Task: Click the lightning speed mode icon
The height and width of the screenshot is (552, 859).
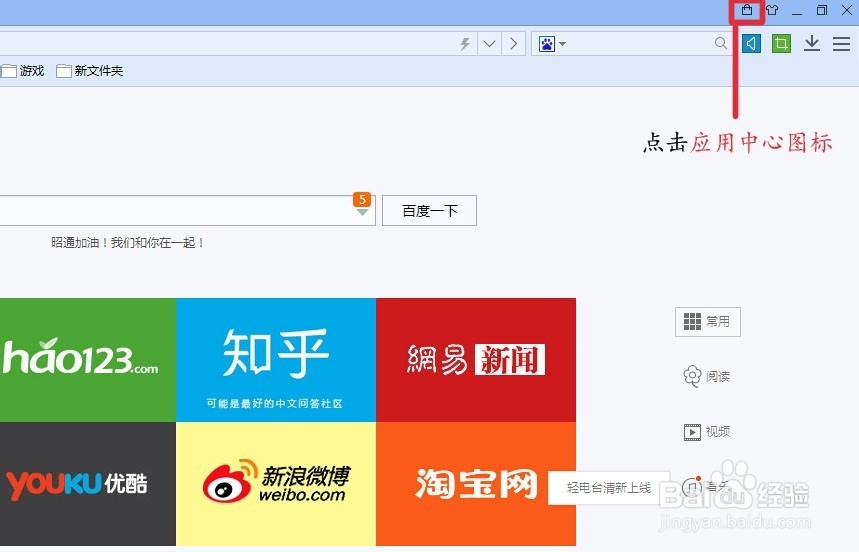Action: [465, 43]
